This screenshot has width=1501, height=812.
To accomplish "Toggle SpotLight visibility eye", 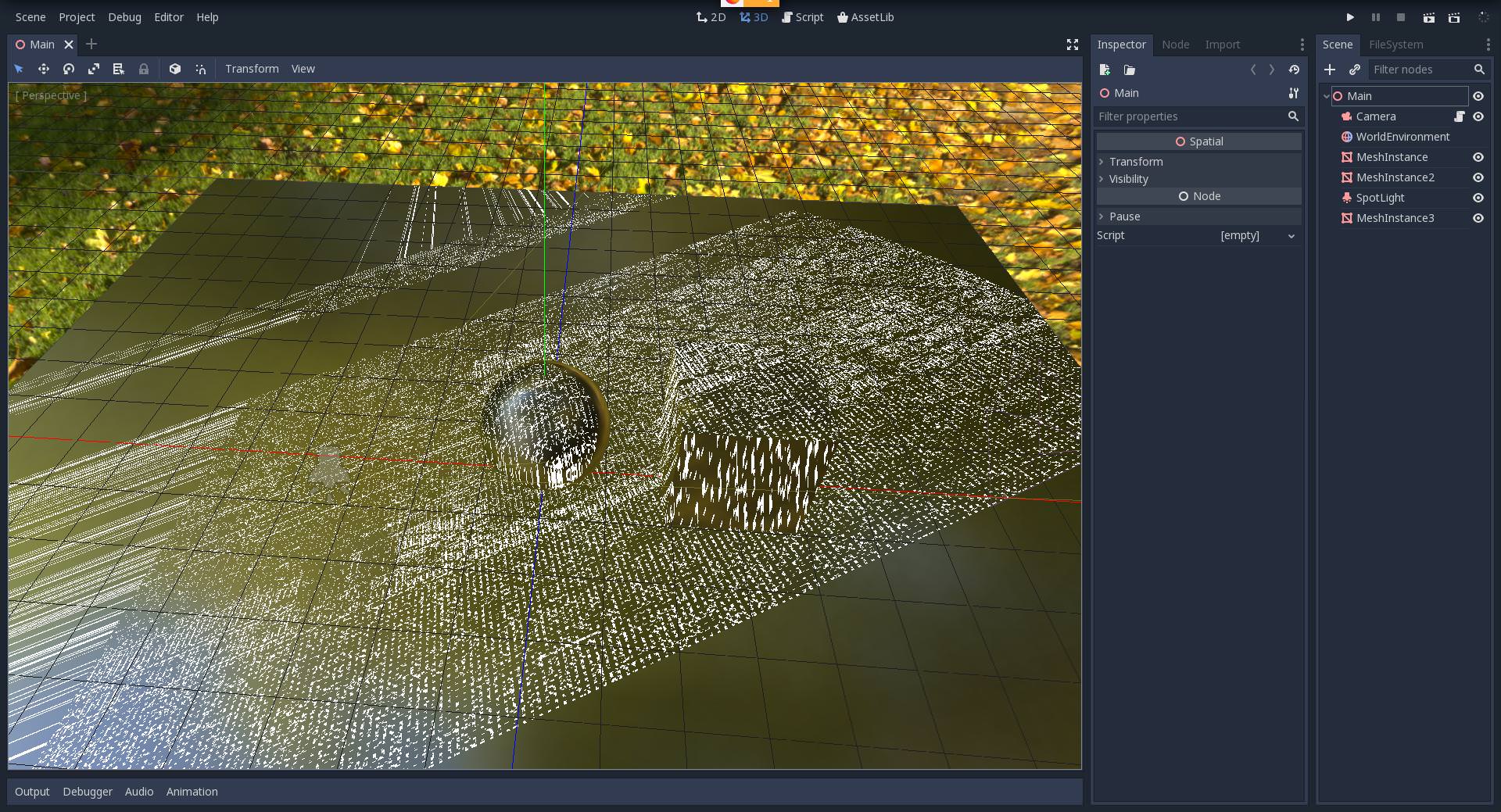I will 1478,198.
